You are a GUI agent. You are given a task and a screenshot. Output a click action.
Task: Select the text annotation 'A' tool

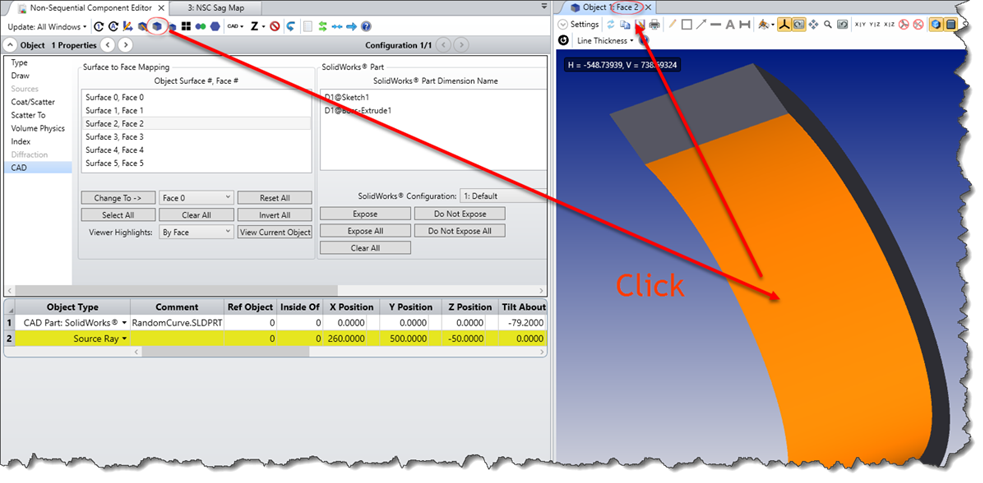[730, 24]
